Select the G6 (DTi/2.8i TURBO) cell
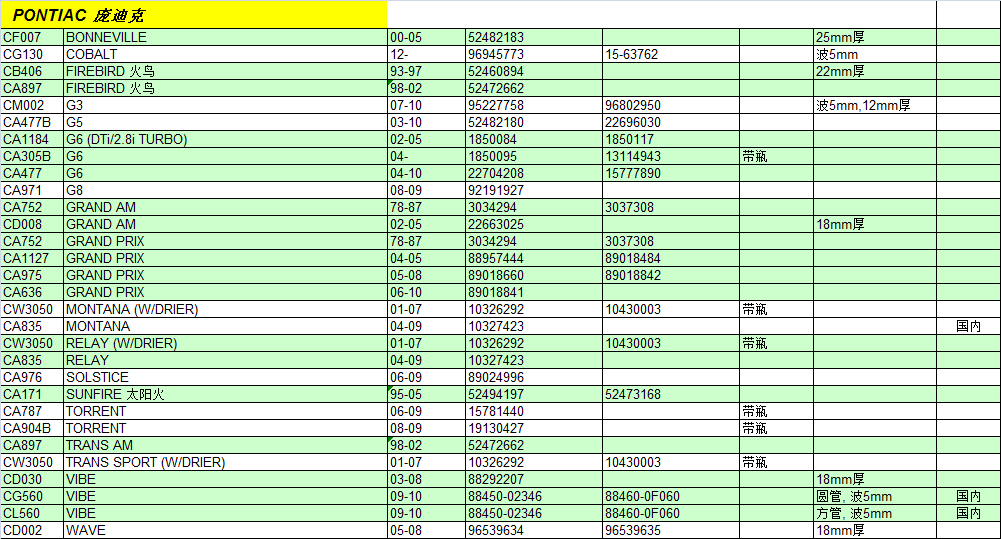The image size is (1001, 539). pyautogui.click(x=225, y=139)
